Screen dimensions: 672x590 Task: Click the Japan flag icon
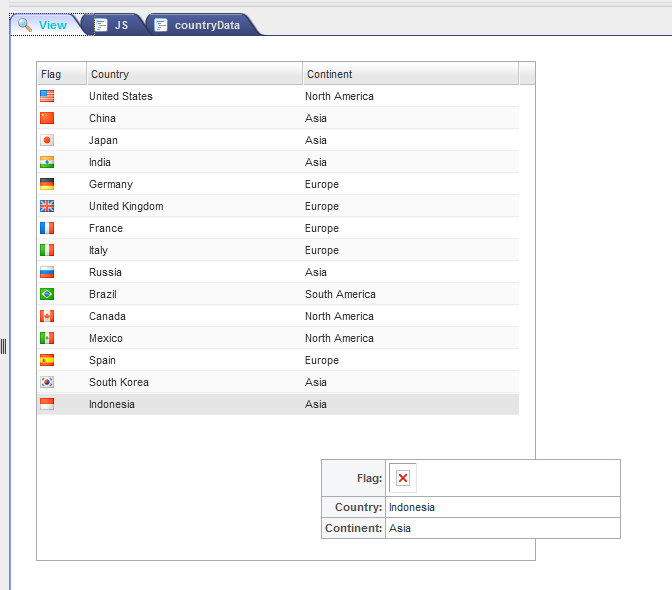[x=47, y=140]
